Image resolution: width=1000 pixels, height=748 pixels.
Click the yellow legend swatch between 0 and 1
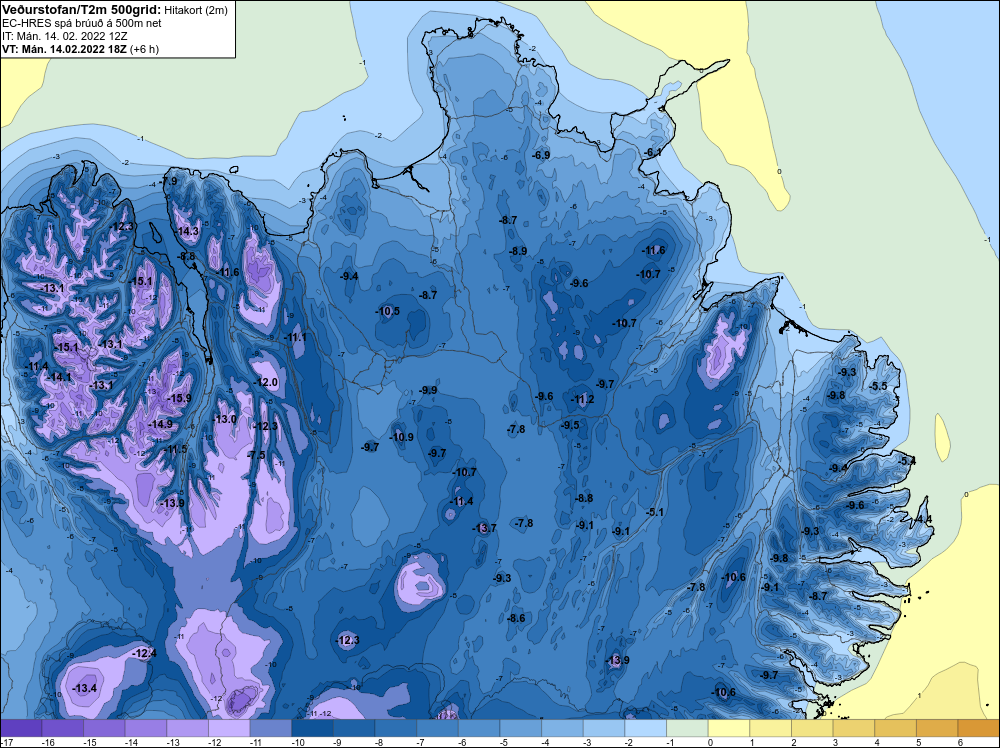[729, 728]
